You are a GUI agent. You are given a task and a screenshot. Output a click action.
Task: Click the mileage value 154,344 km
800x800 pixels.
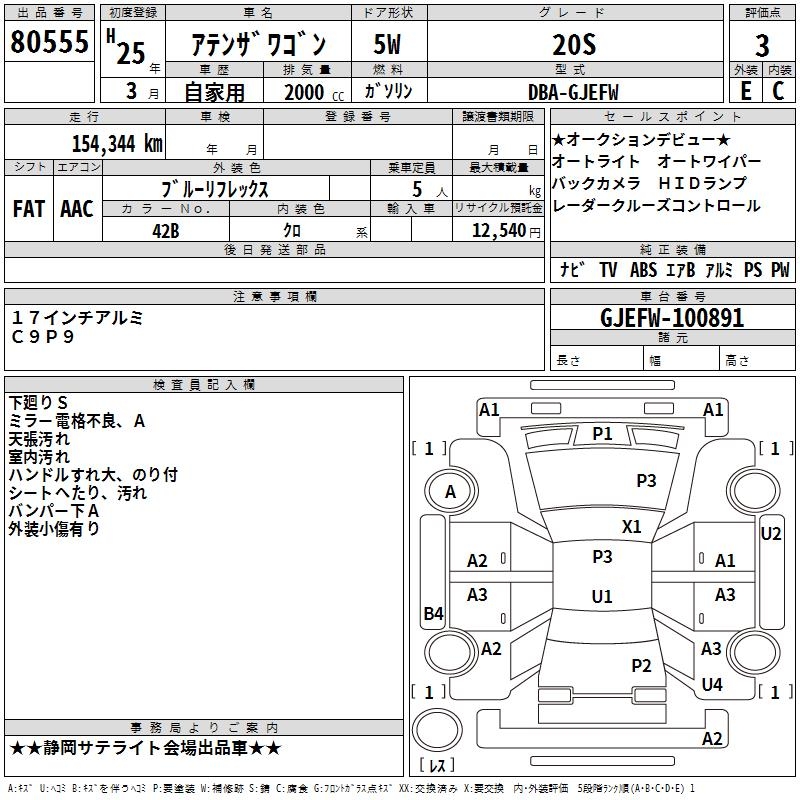(x=117, y=143)
